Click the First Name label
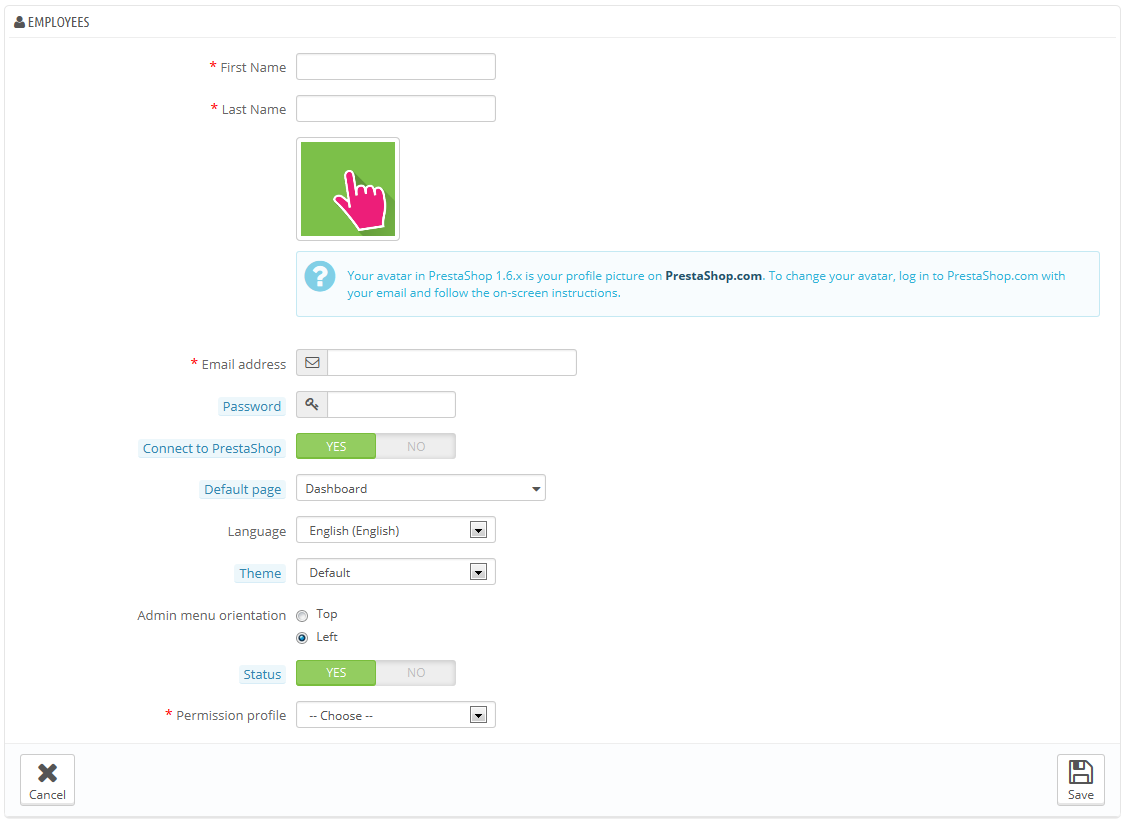 pyautogui.click(x=253, y=68)
